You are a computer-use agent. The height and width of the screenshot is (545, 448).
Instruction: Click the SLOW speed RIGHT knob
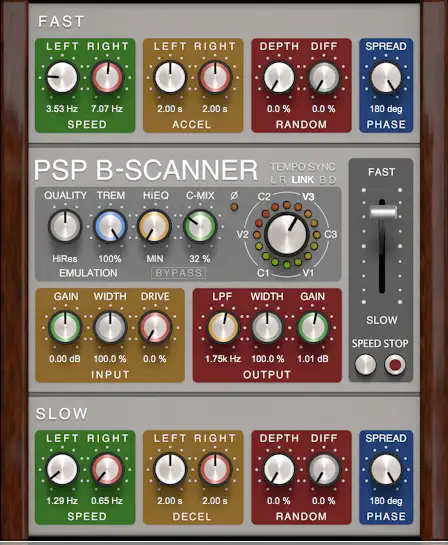[x=107, y=469]
